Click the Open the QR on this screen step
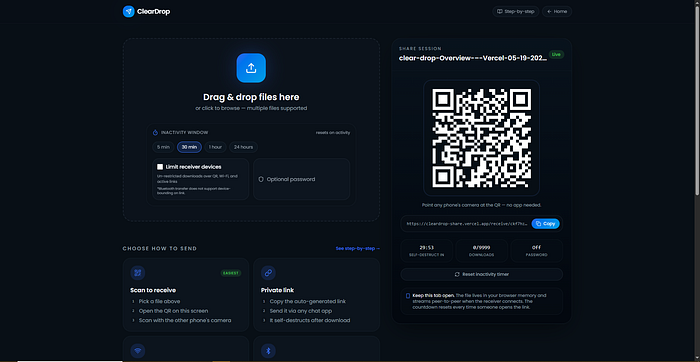 tap(174, 311)
